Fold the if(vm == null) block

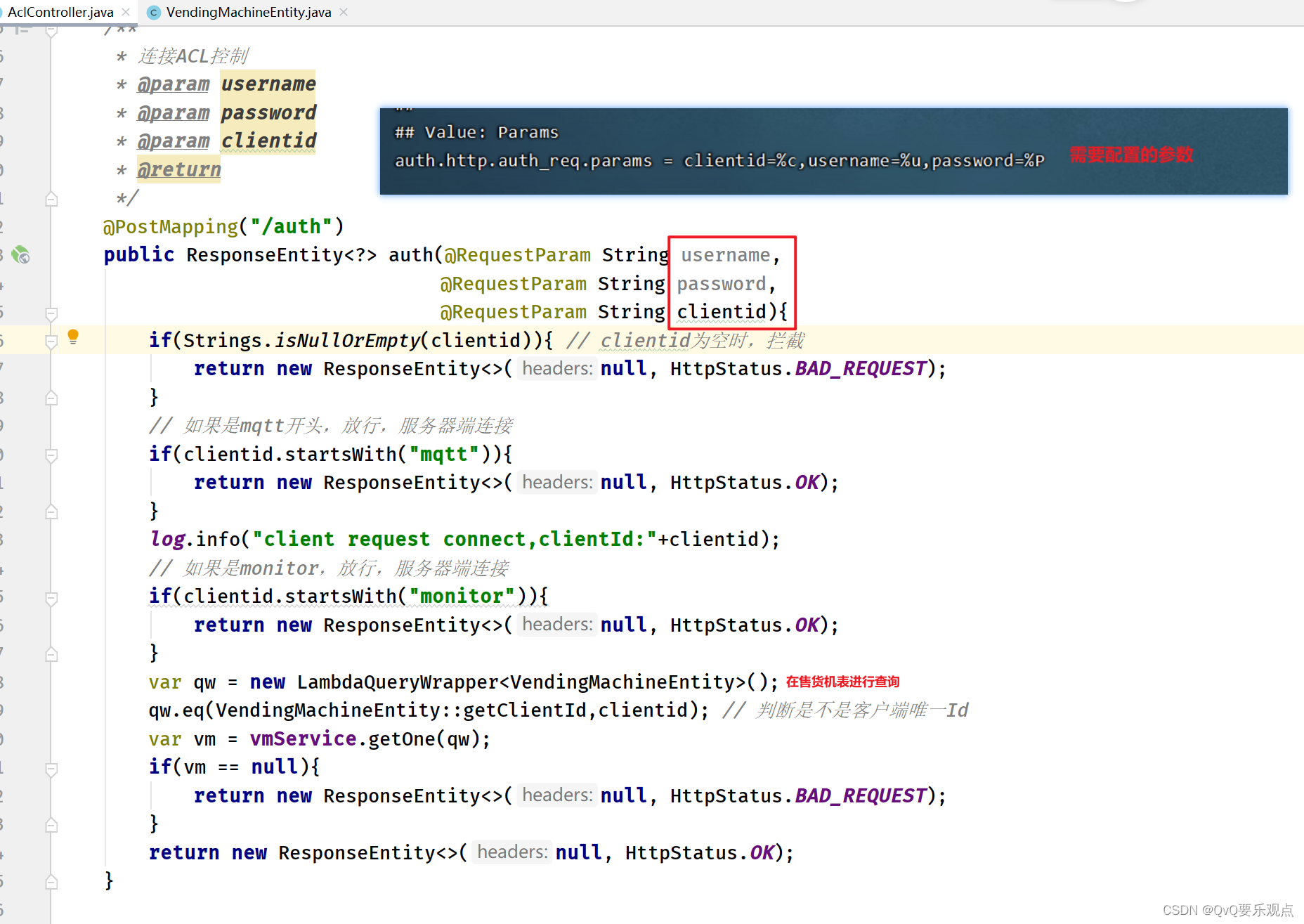click(x=51, y=769)
